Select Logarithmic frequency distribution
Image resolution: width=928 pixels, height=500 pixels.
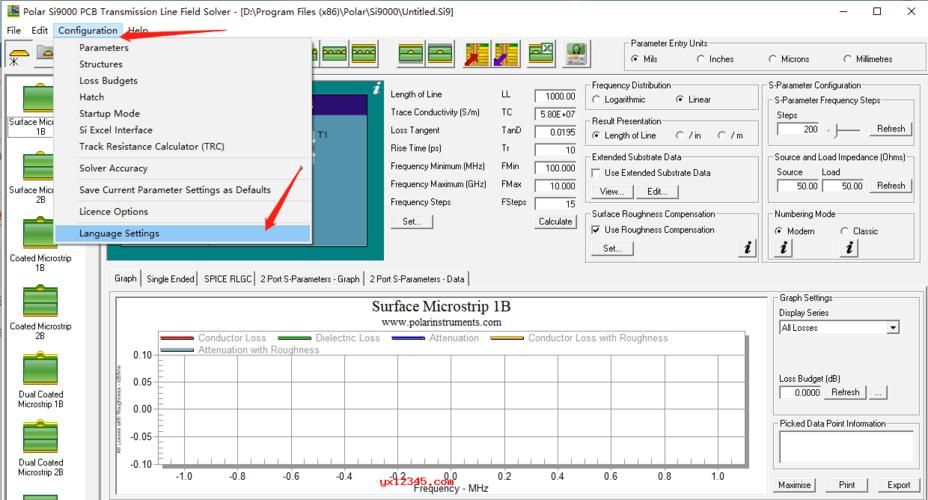click(598, 100)
